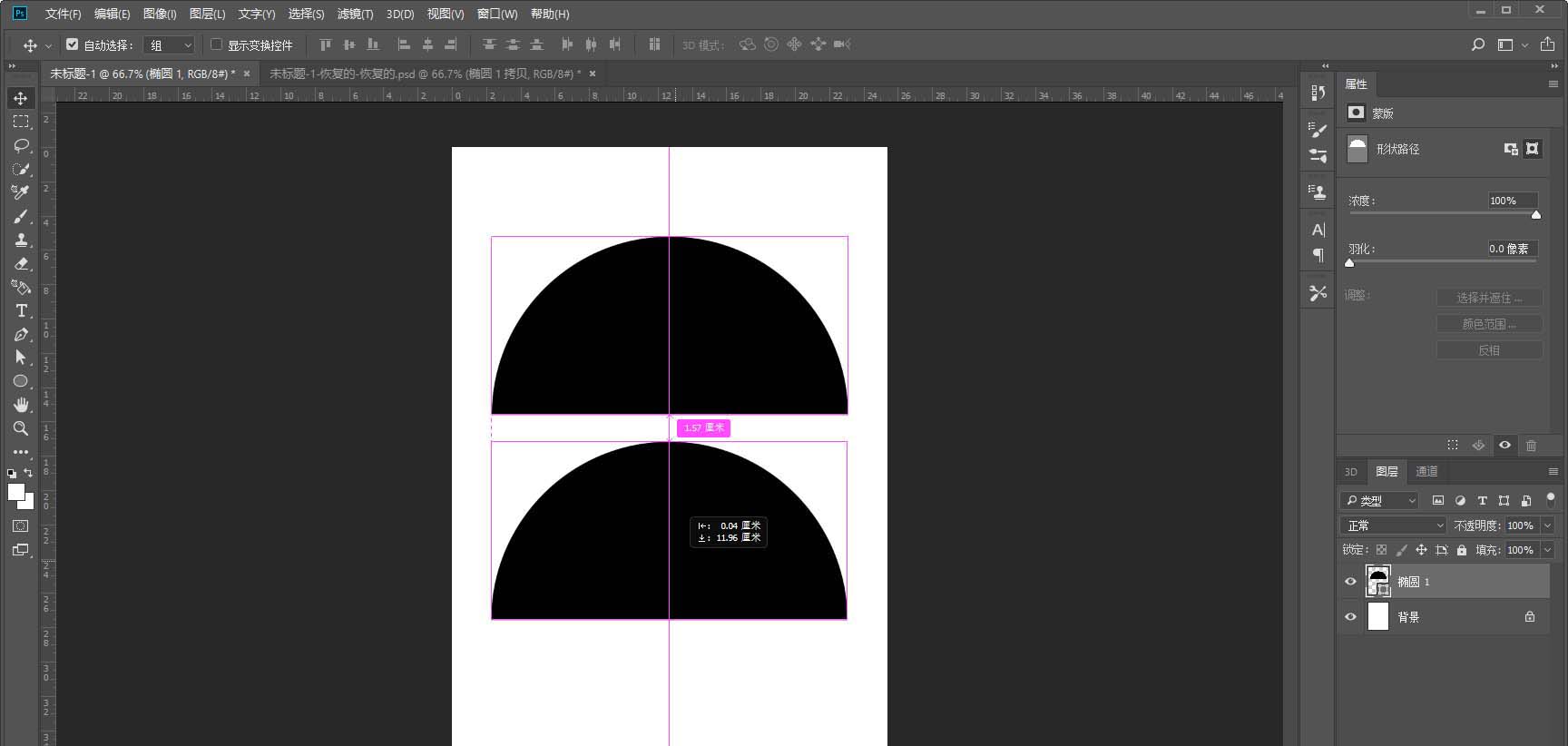1568x746 pixels.
Task: Select the Brush tool
Action: click(x=20, y=216)
